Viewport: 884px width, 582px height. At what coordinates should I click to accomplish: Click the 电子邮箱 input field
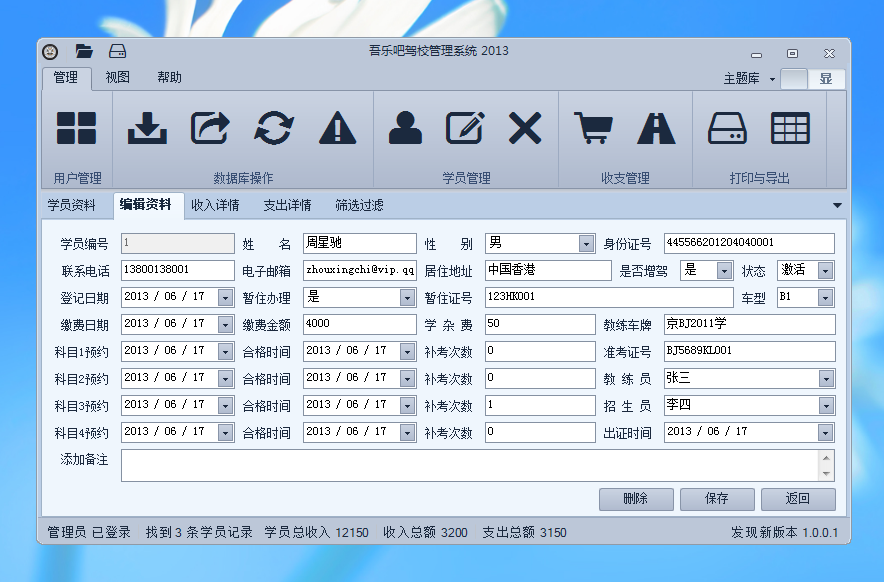(360, 271)
